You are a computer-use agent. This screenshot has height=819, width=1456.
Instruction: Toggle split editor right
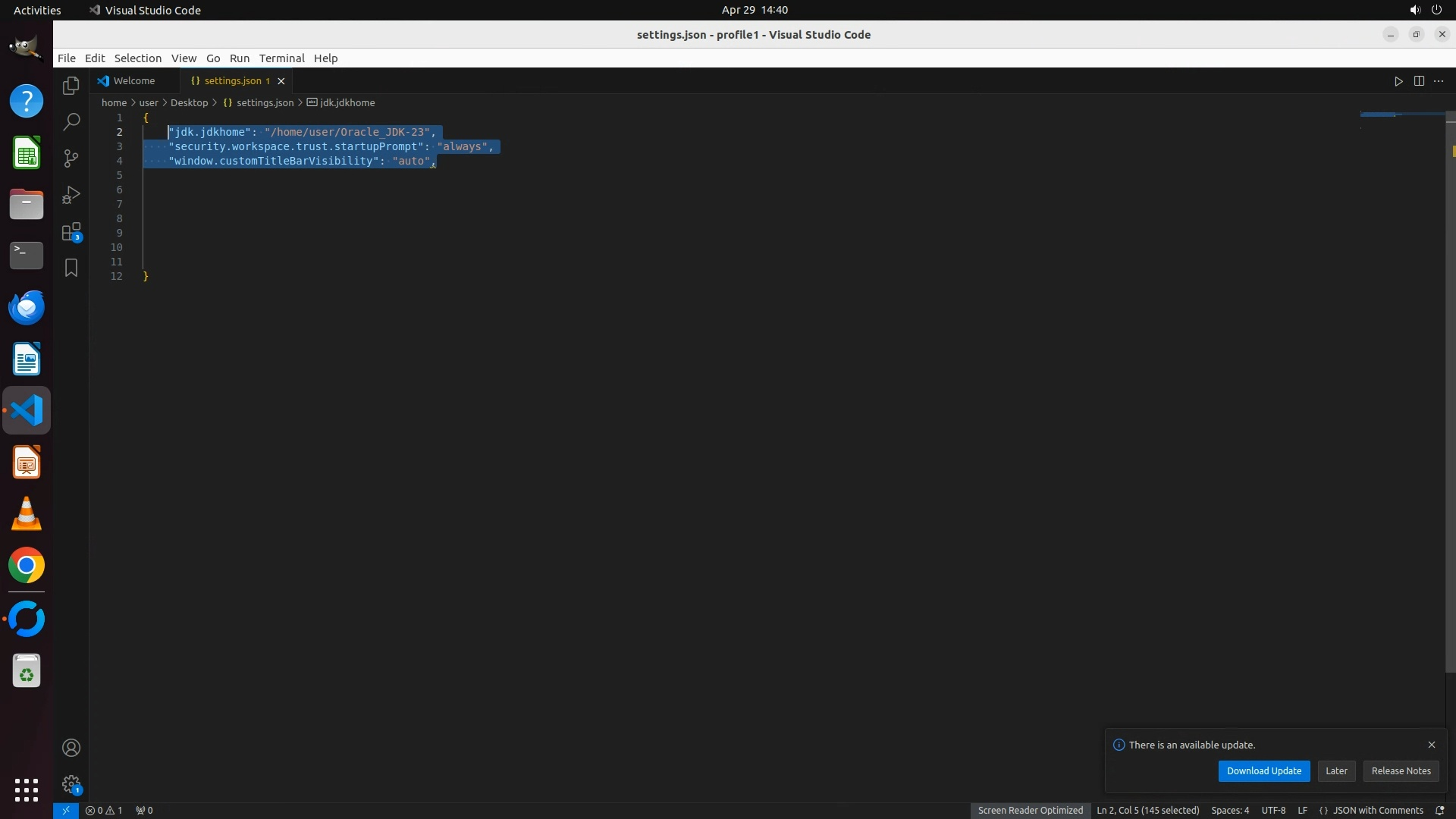coord(1419,81)
